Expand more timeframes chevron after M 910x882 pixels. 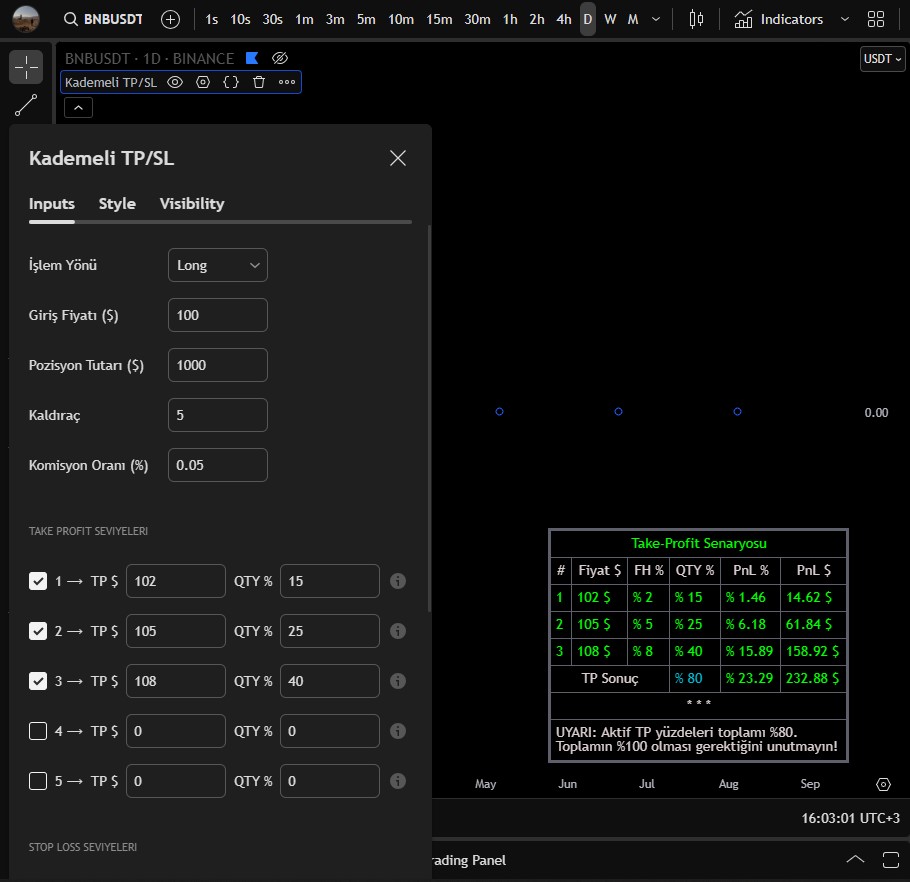pyautogui.click(x=656, y=19)
